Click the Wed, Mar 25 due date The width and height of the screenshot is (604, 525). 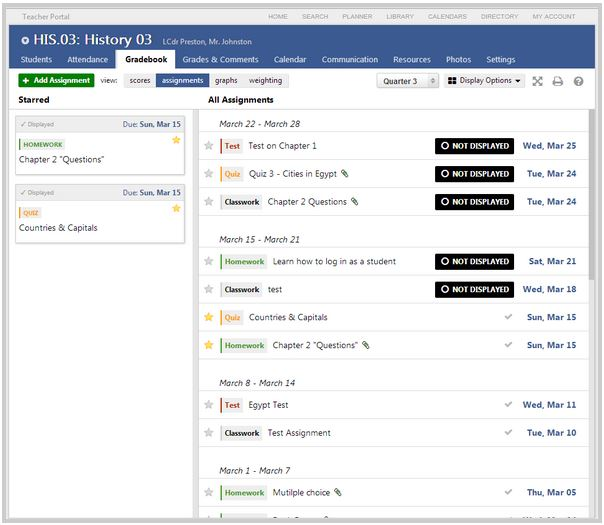pos(549,146)
